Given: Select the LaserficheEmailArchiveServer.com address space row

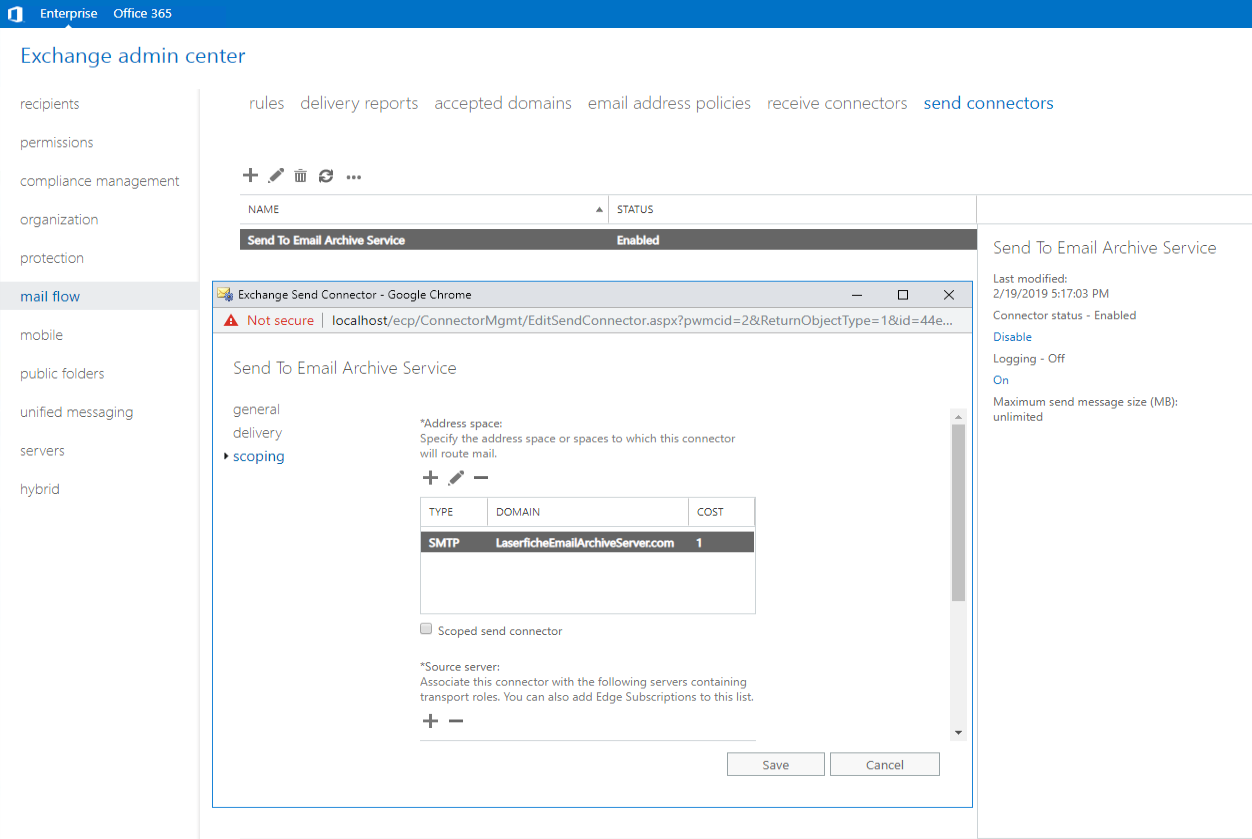Looking at the screenshot, I should 587,542.
